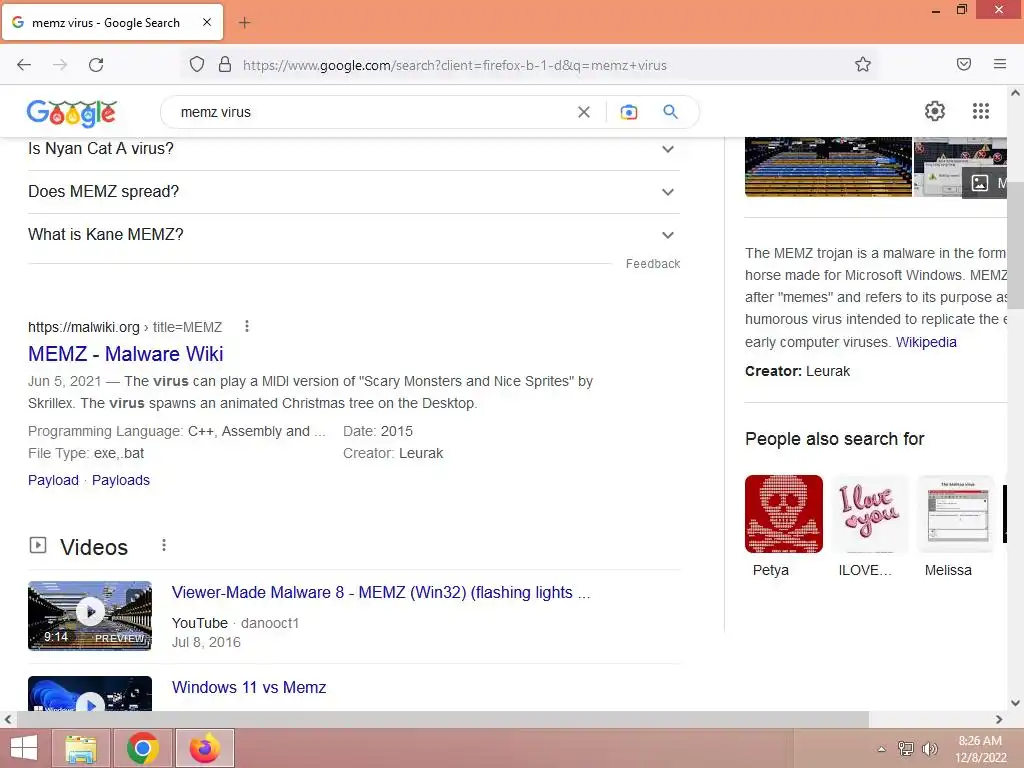1024x768 pixels.
Task: Click the more images icon in panel
Action: 980,184
